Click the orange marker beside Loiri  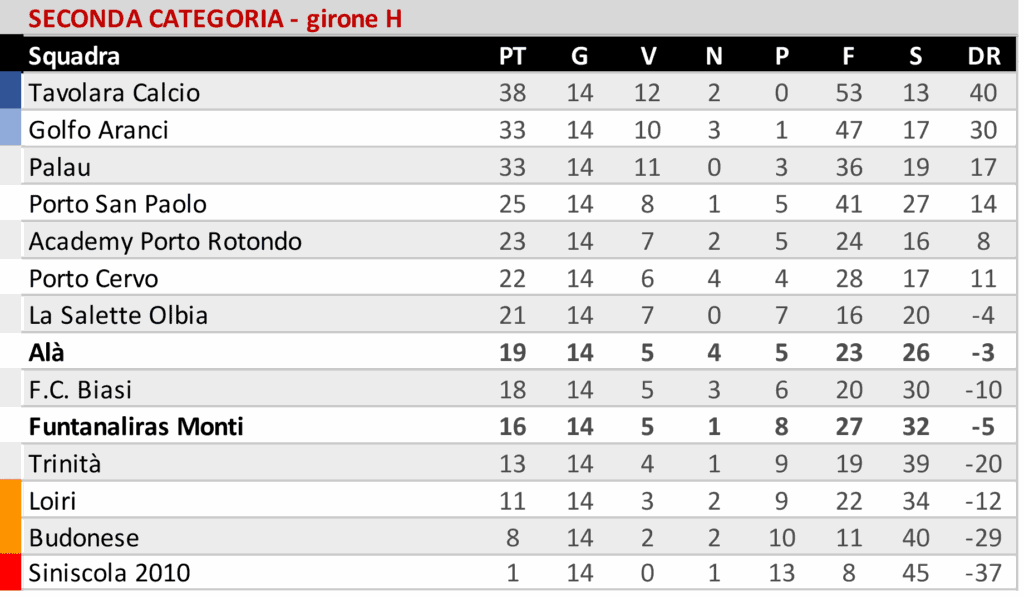pos(11,500)
